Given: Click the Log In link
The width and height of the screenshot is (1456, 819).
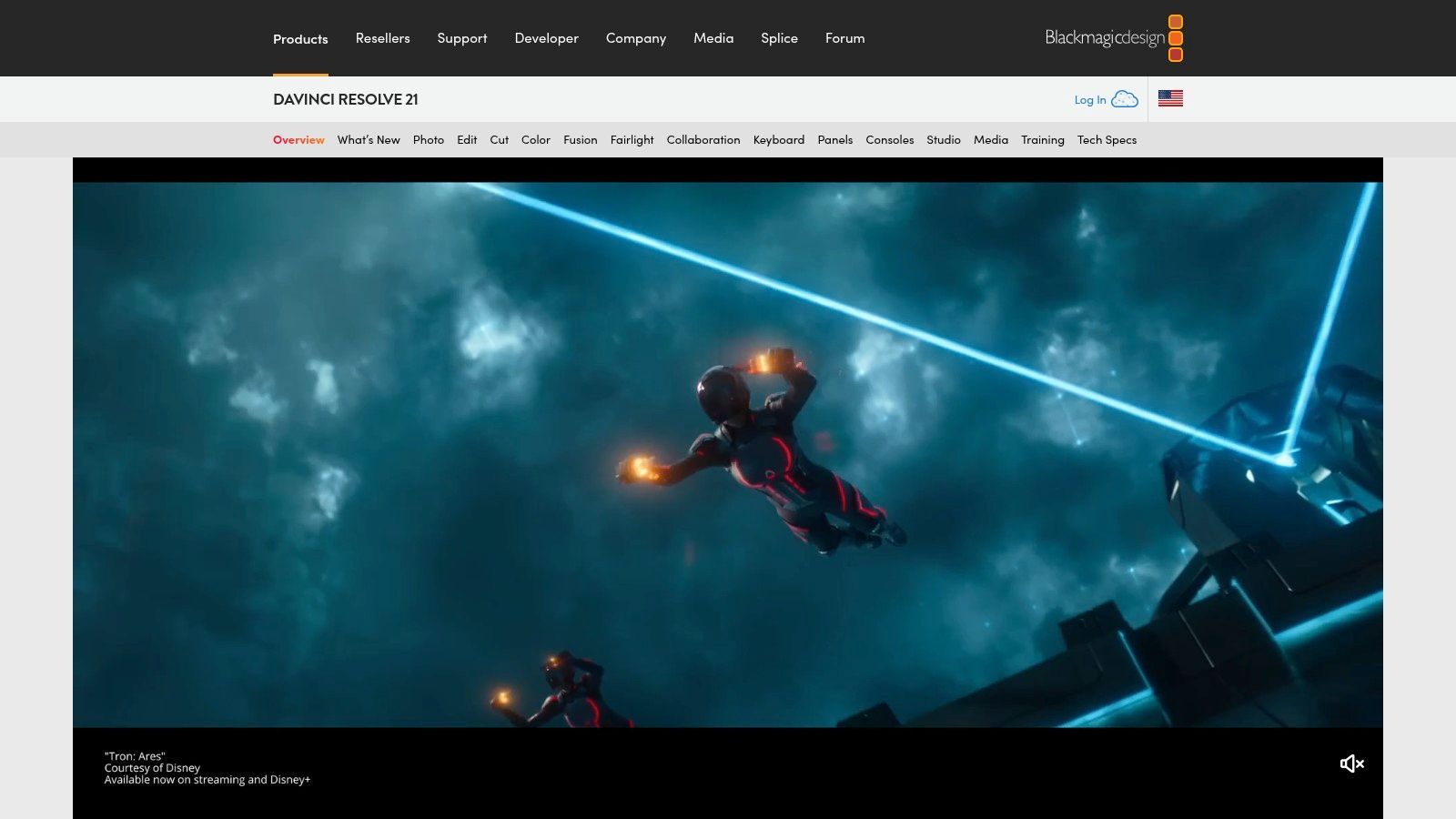Looking at the screenshot, I should [1090, 100].
